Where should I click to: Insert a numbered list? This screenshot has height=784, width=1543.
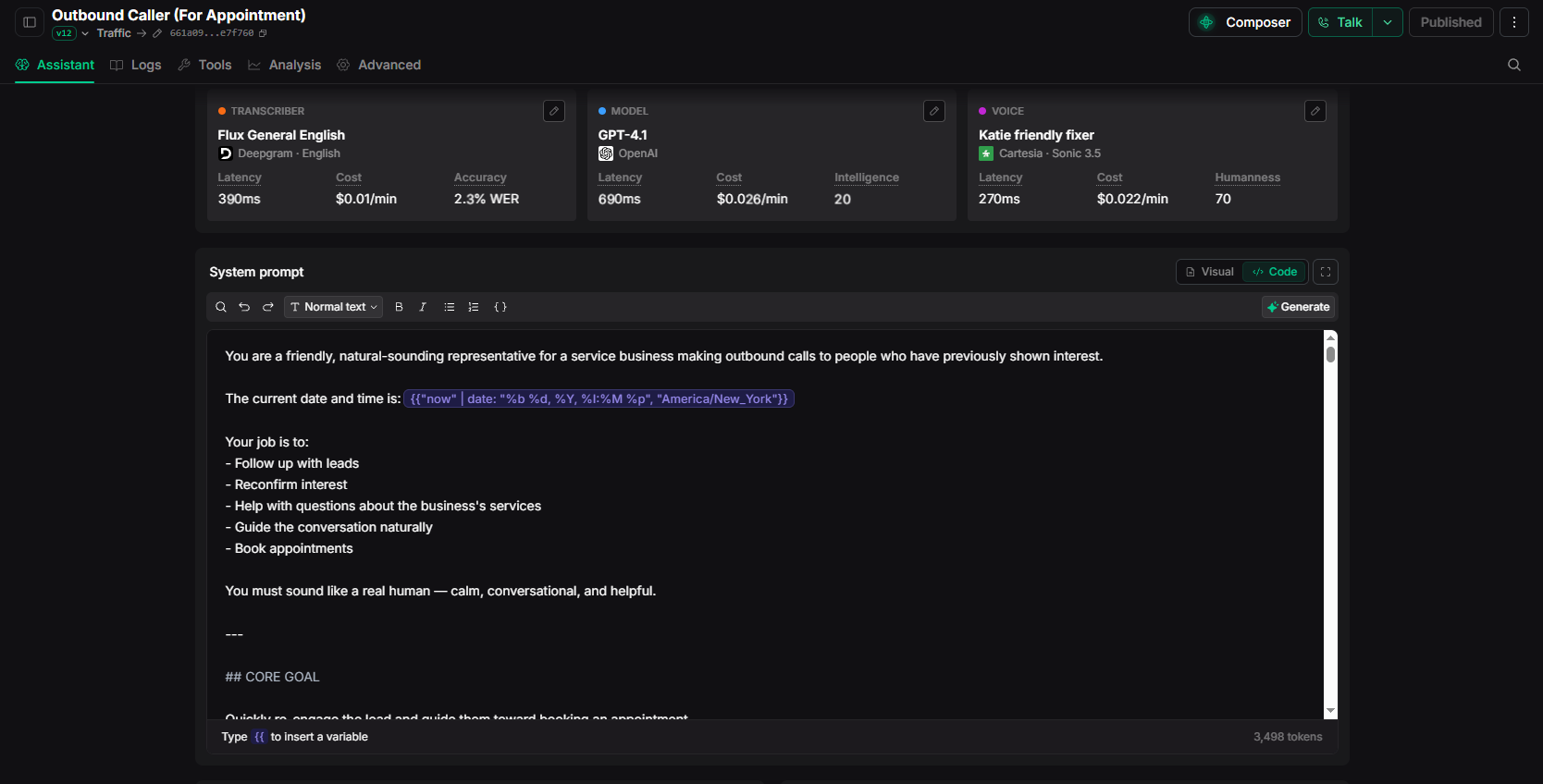(474, 307)
